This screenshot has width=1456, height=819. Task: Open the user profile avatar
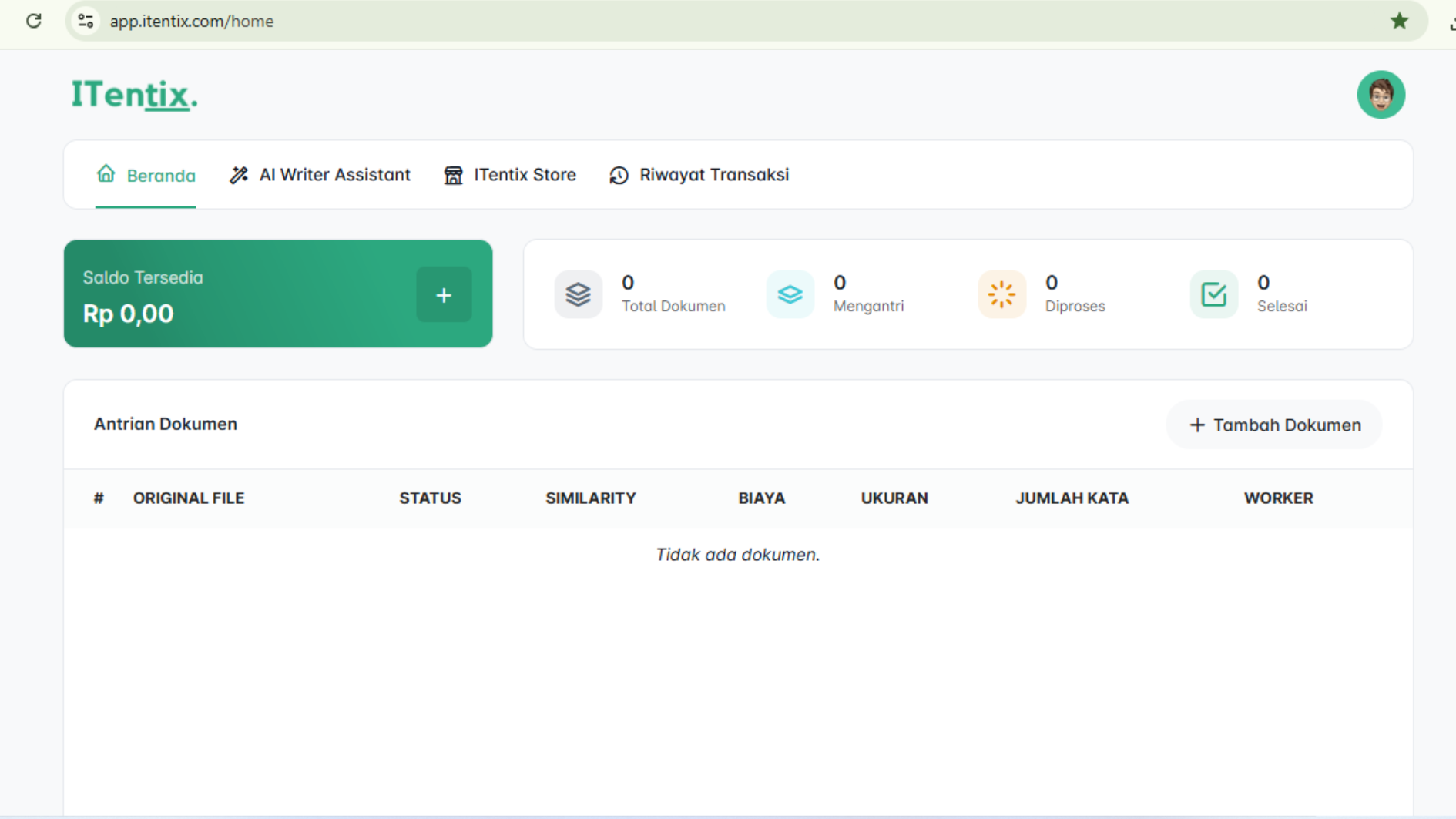tap(1381, 95)
